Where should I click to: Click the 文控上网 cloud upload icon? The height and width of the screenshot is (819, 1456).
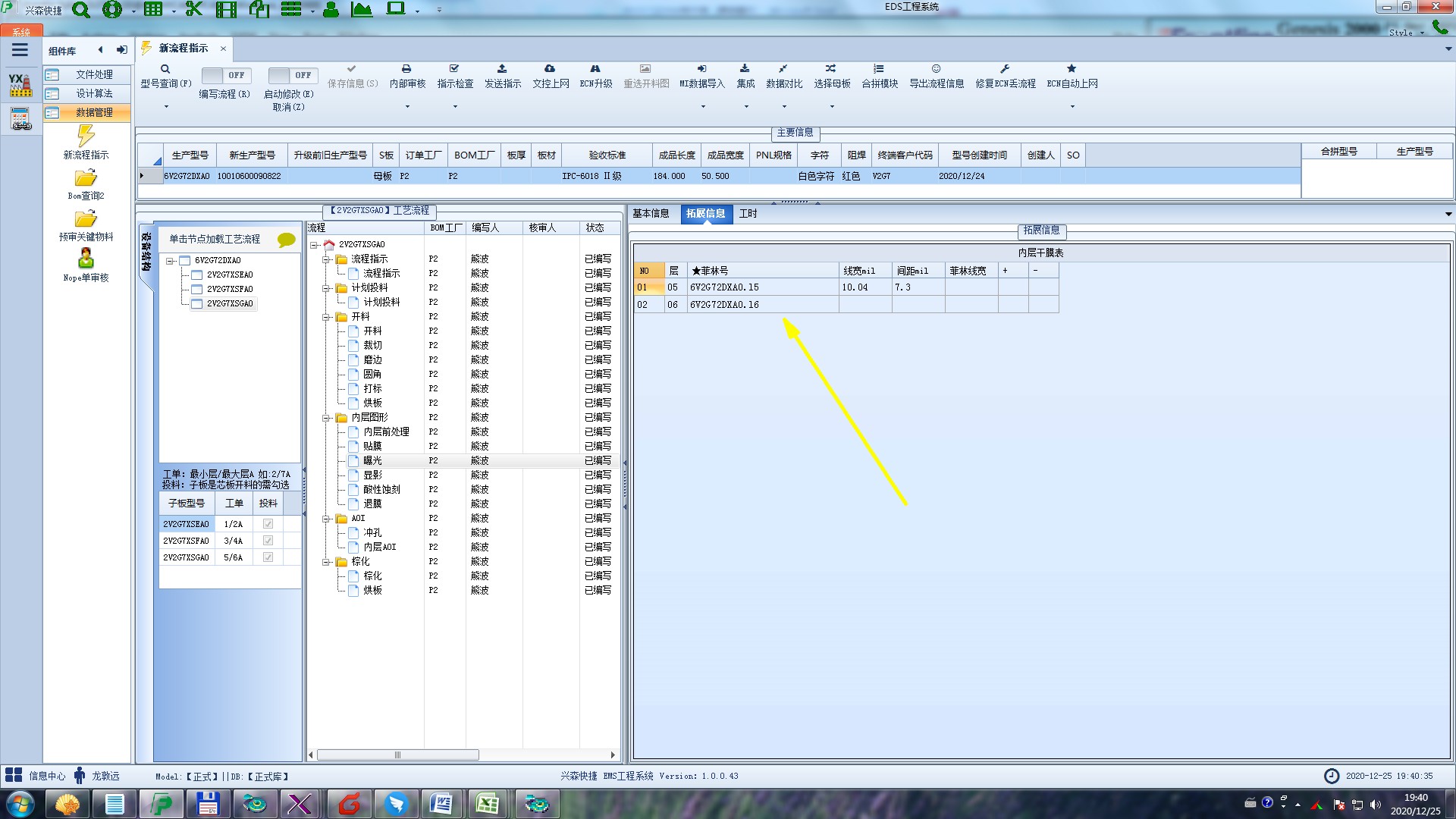(550, 69)
